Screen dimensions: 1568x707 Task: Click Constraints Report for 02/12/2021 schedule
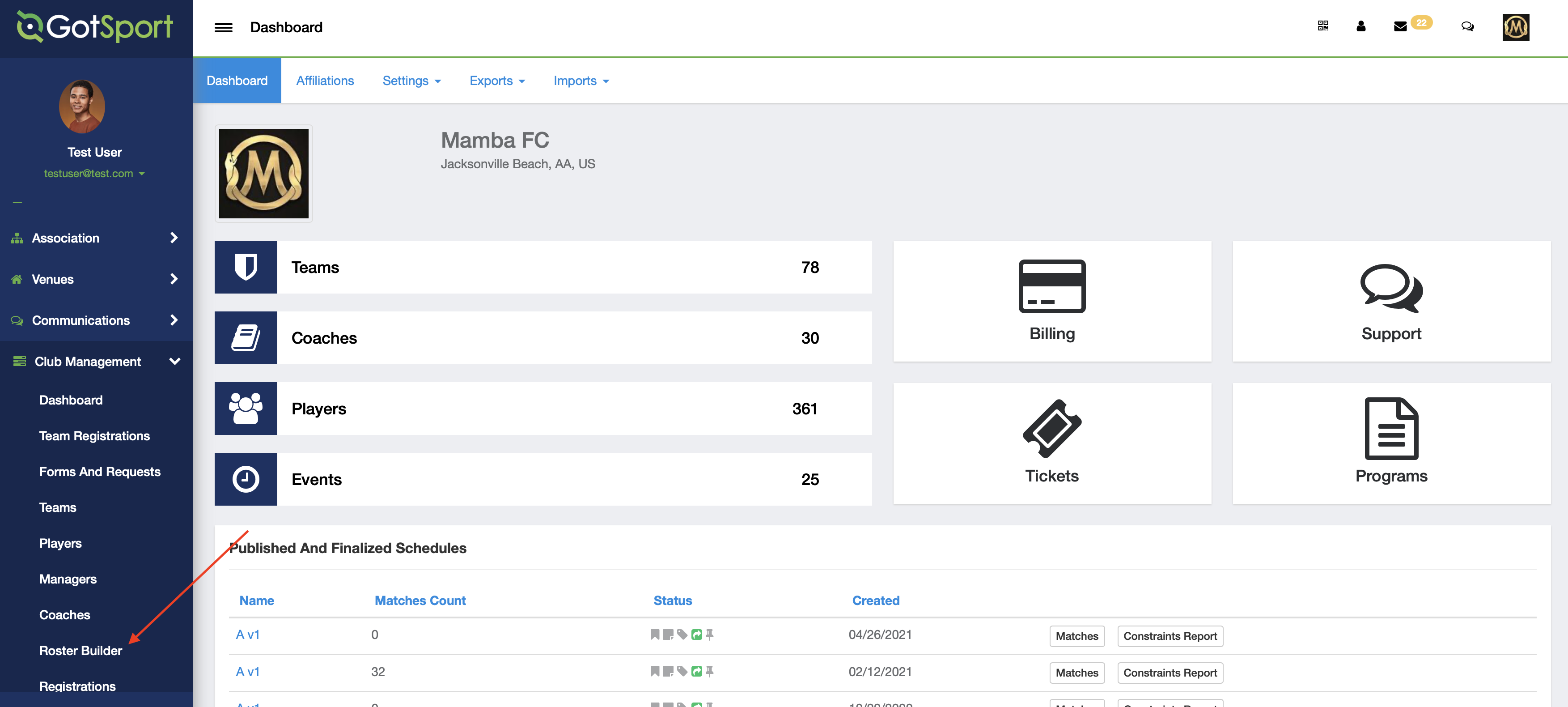[1170, 672]
